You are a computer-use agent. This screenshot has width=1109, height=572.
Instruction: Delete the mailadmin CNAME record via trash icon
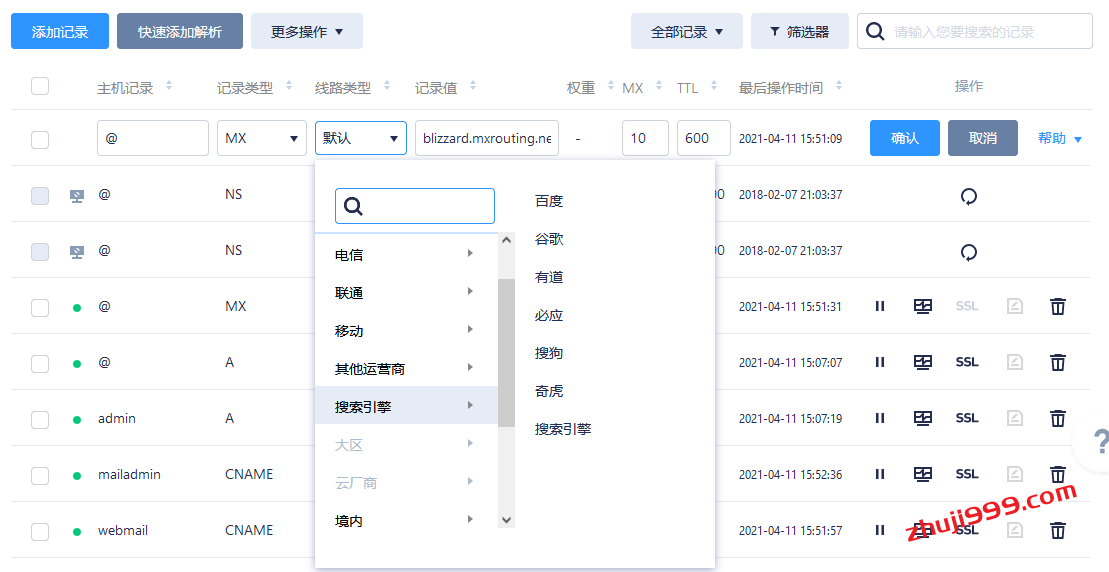click(1057, 474)
